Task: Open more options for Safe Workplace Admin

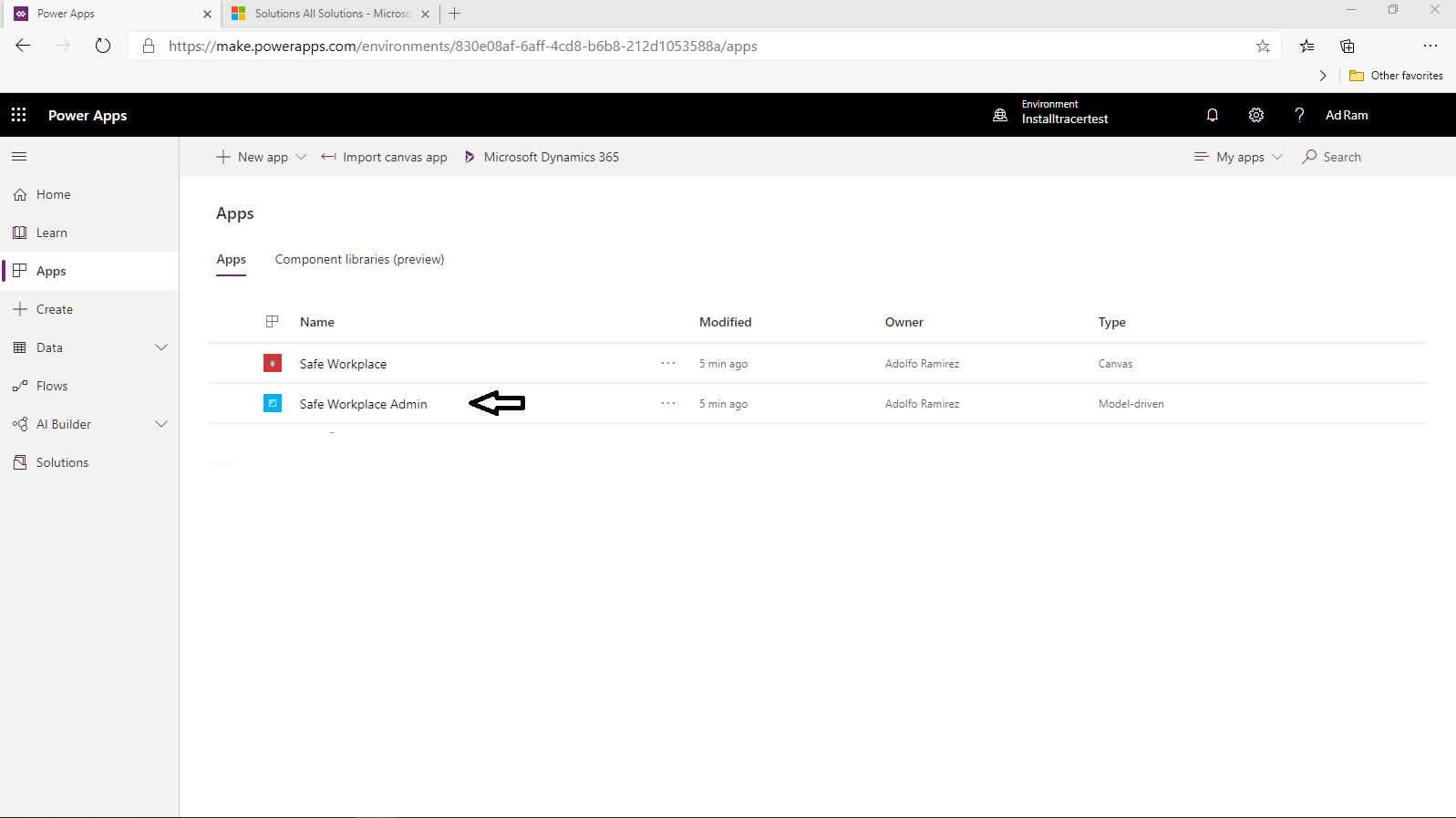Action: [668, 403]
